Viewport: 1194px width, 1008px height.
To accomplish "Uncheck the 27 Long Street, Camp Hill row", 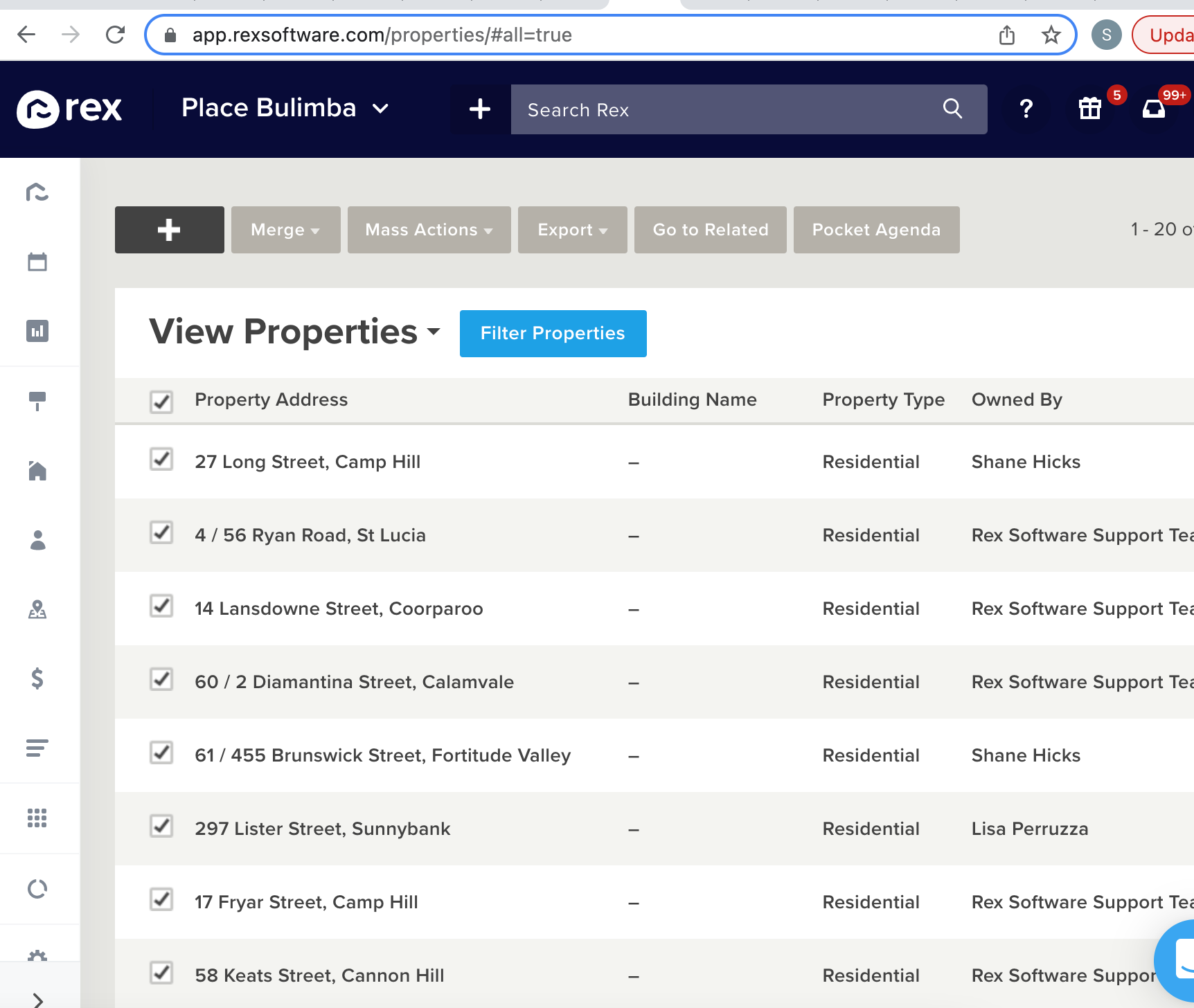I will point(161,459).
